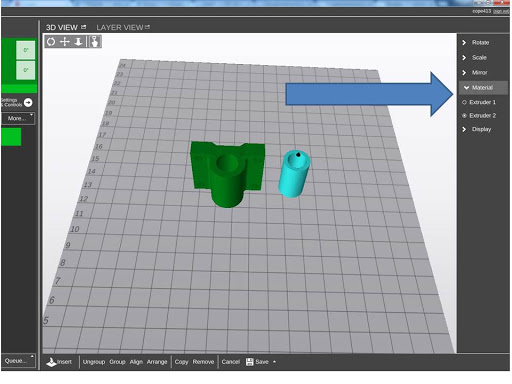This screenshot has height=384, width=512.
Task: Select the pan move tool icon
Action: tap(64, 42)
